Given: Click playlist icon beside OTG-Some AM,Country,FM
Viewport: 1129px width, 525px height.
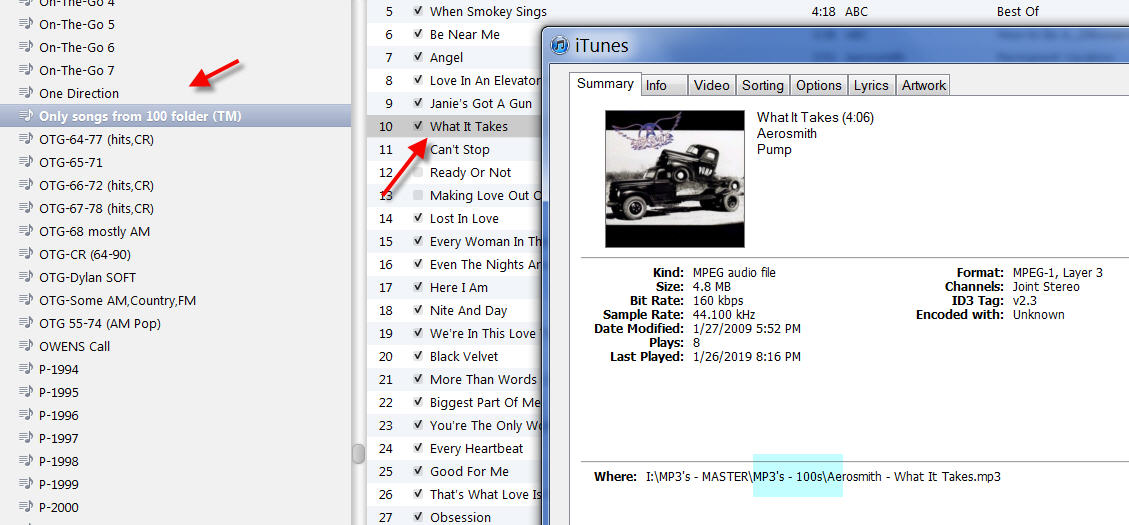Looking at the screenshot, I should 27,300.
